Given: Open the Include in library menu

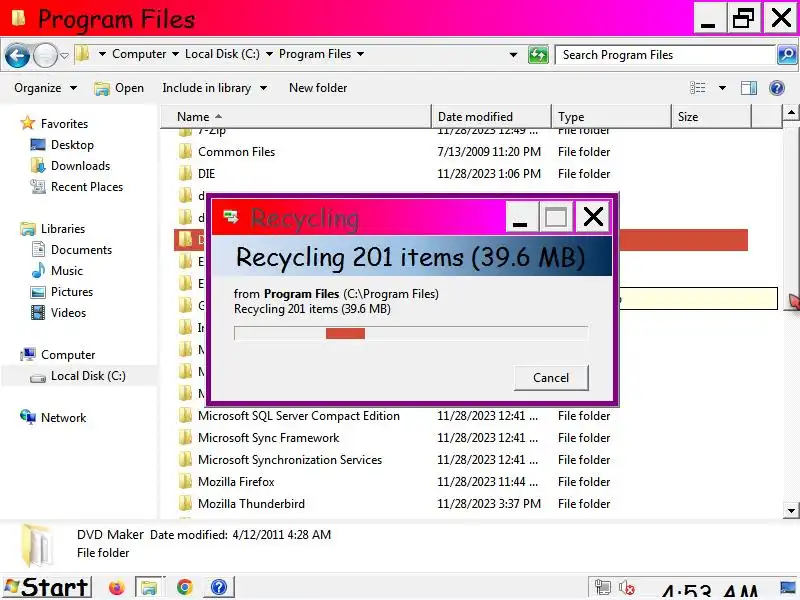Looking at the screenshot, I should click(x=214, y=88).
